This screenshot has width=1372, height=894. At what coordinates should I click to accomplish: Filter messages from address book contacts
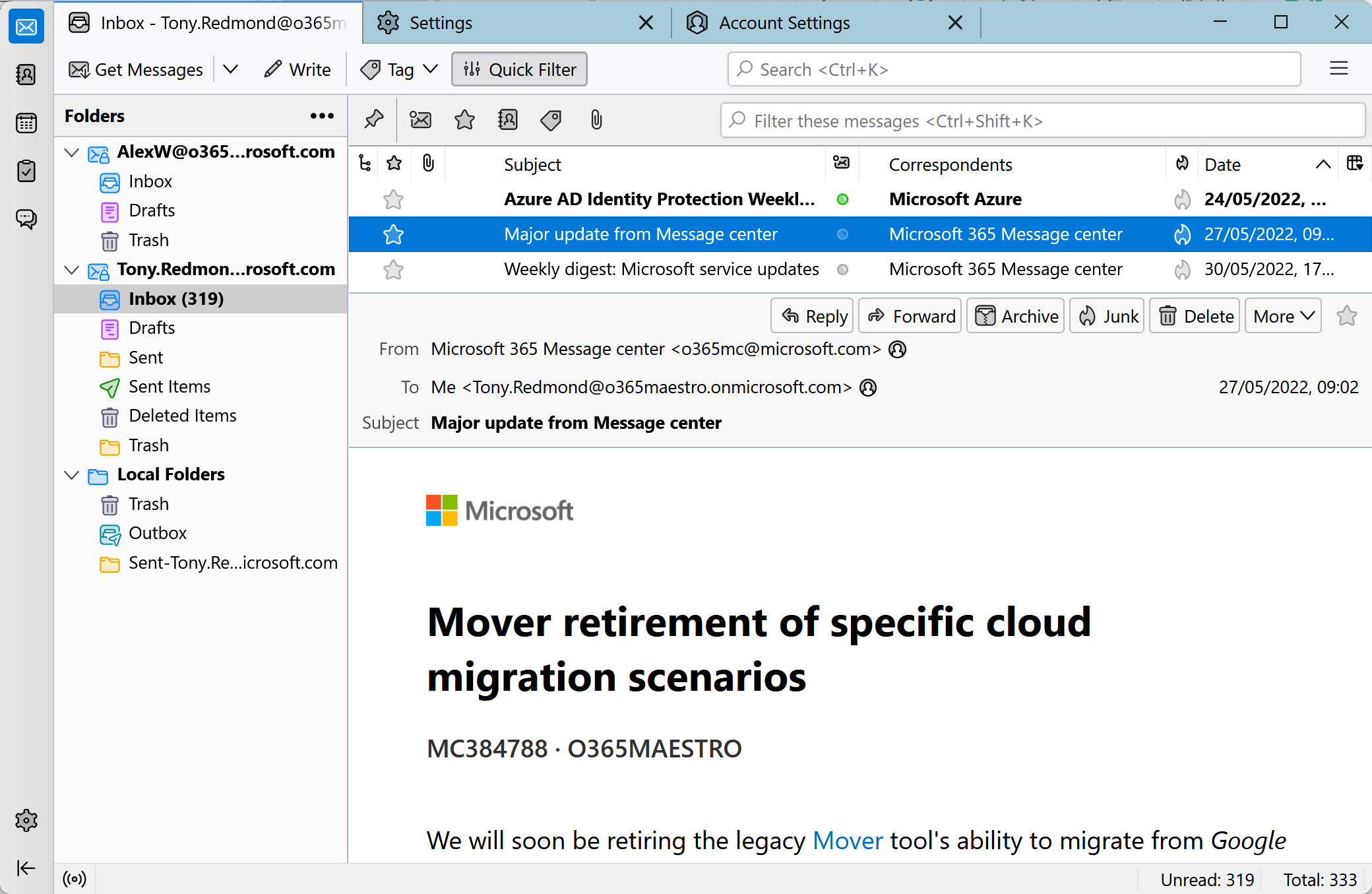point(508,119)
